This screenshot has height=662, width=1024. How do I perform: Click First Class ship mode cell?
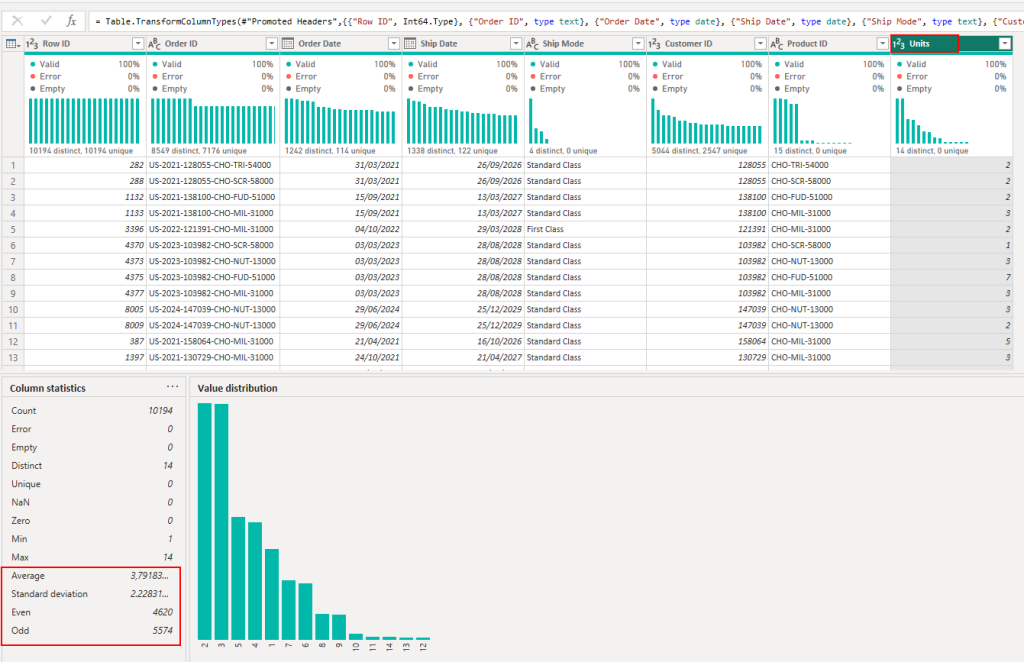click(585, 229)
